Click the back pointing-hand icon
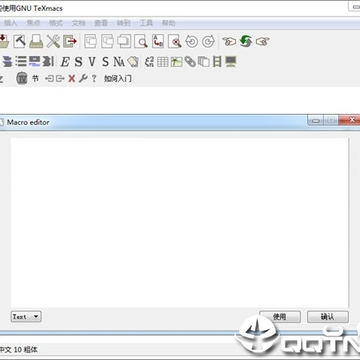The width and height of the screenshot is (360, 360). tap(229, 41)
